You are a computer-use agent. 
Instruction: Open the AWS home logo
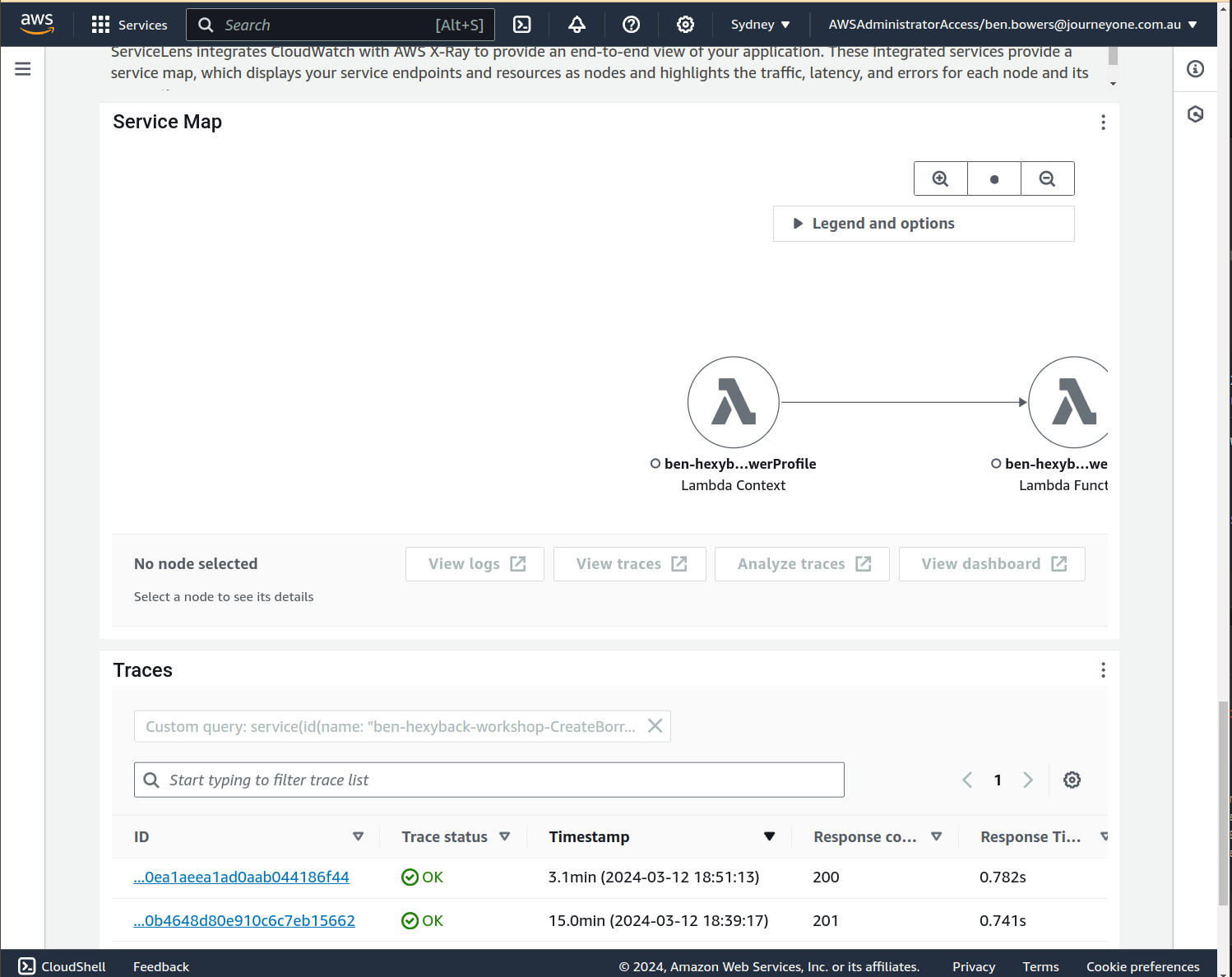tap(37, 24)
